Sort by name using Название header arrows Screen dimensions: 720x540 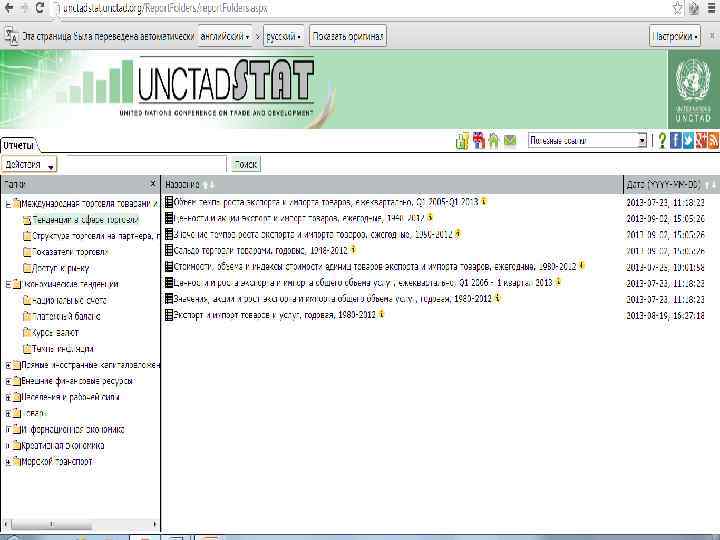pyautogui.click(x=208, y=185)
